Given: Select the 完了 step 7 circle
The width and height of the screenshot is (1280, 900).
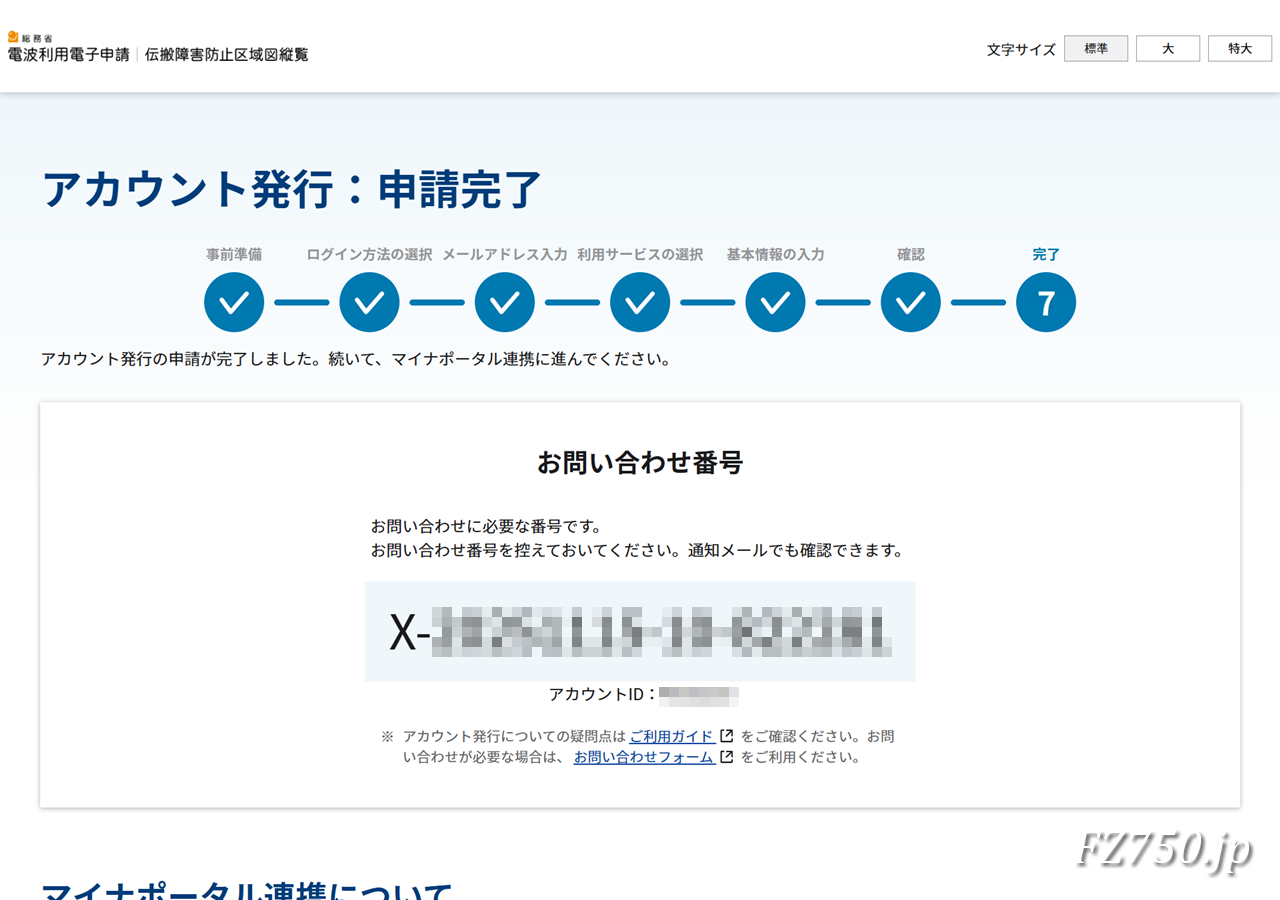Looking at the screenshot, I should (1046, 302).
